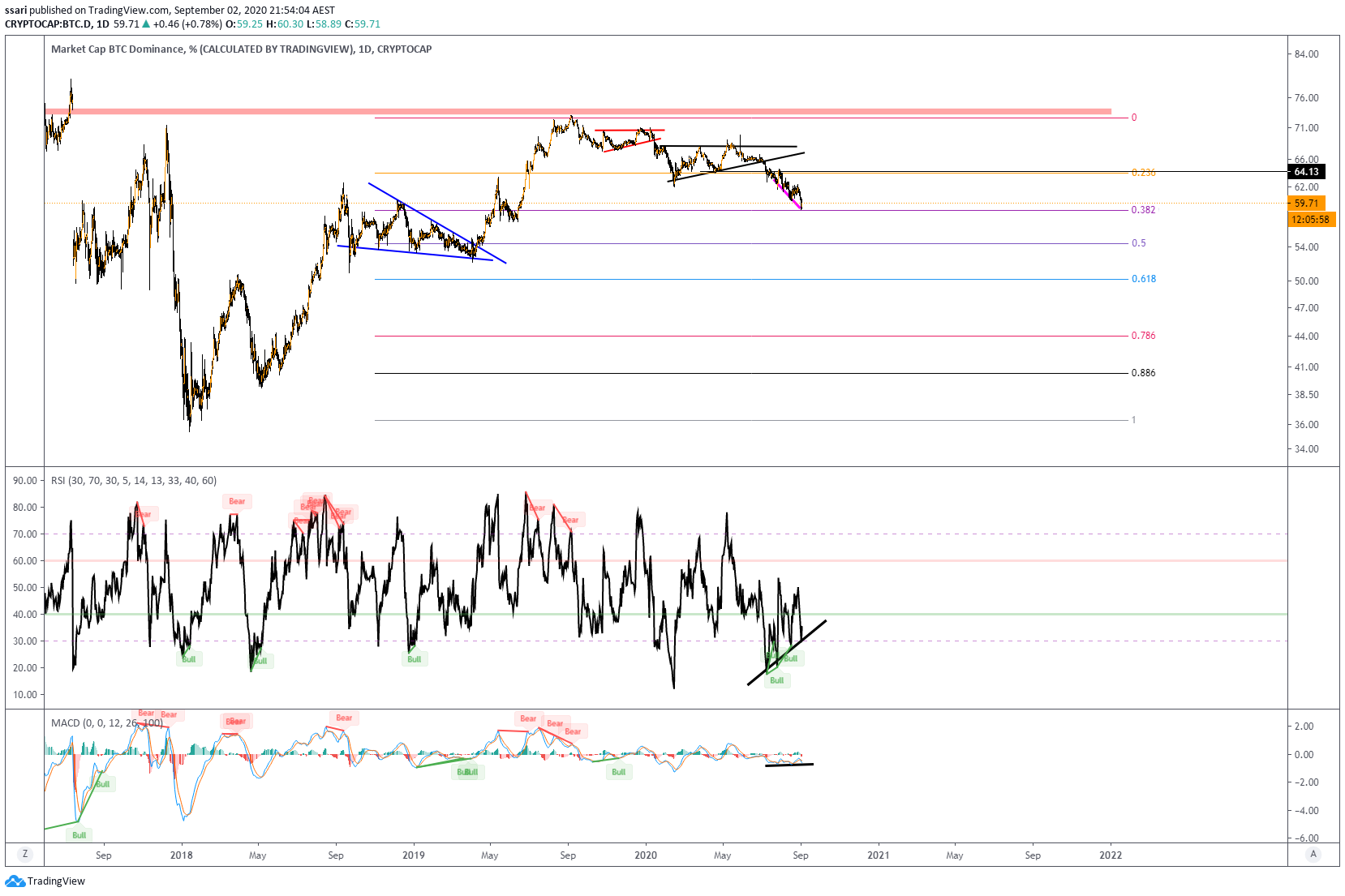The height and width of the screenshot is (896, 1345).
Task: Click the pink RSI 60 level line
Action: click(x=665, y=560)
